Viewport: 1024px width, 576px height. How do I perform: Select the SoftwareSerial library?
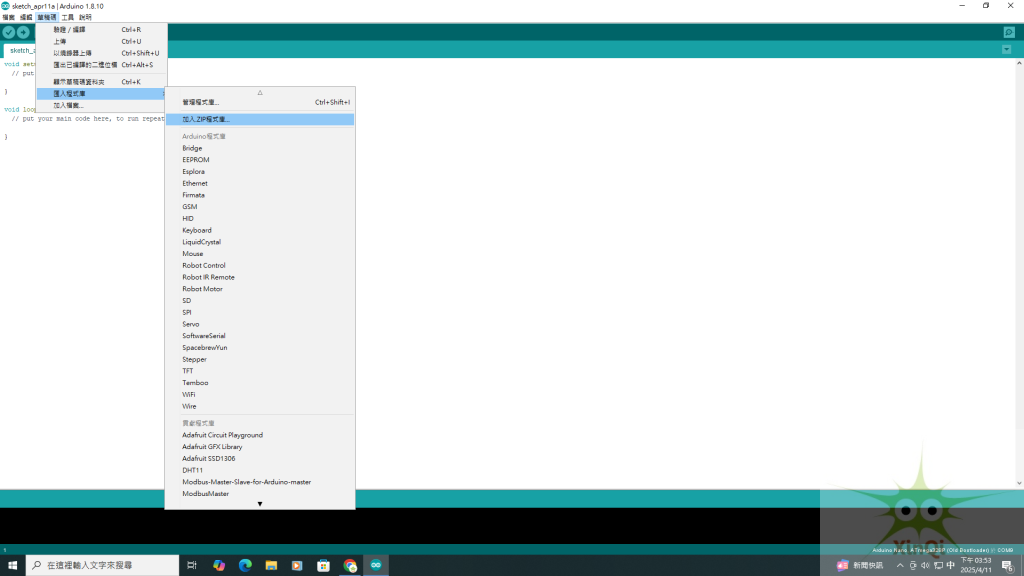tap(260, 336)
